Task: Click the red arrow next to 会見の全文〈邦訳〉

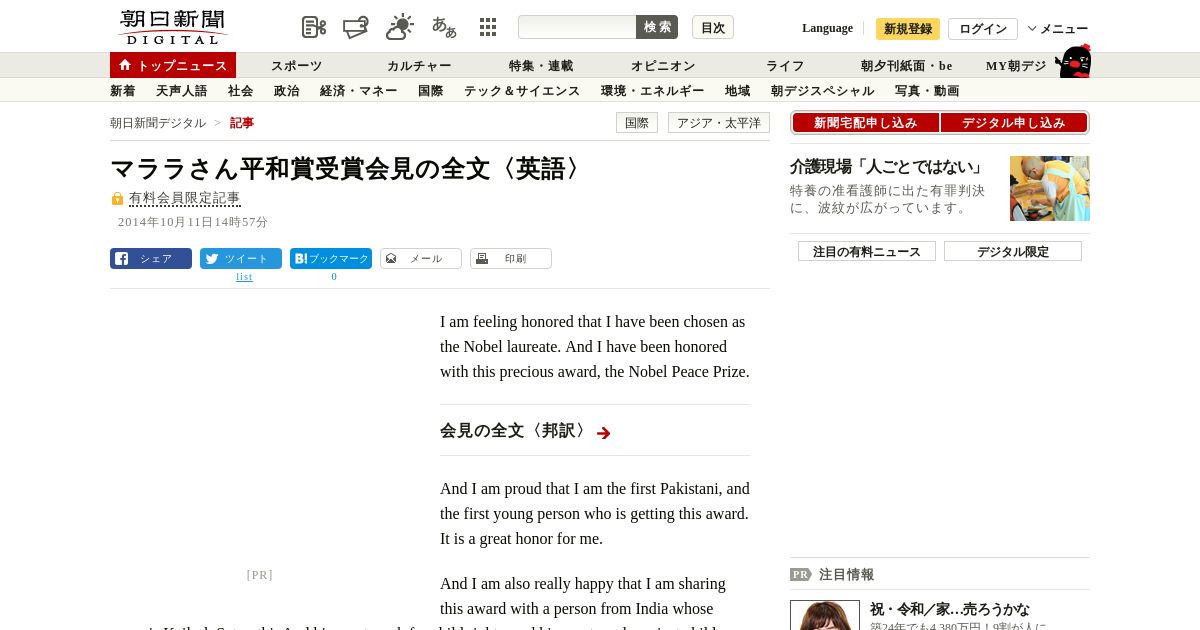Action: pos(603,433)
